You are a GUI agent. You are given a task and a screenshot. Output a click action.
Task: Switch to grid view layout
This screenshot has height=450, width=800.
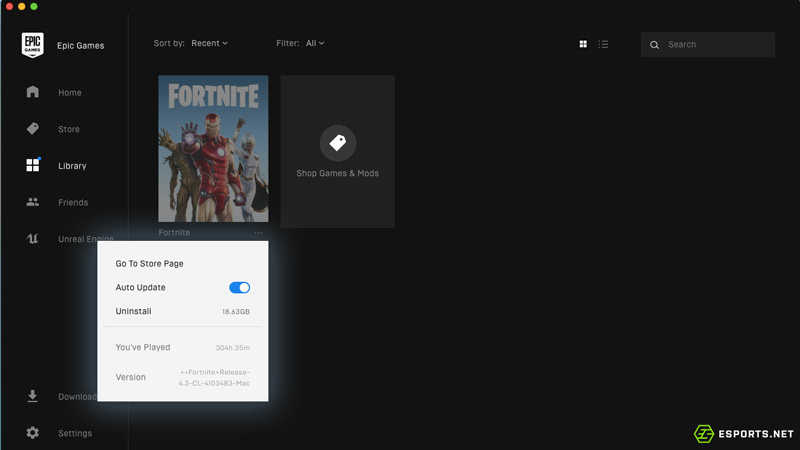tap(583, 44)
